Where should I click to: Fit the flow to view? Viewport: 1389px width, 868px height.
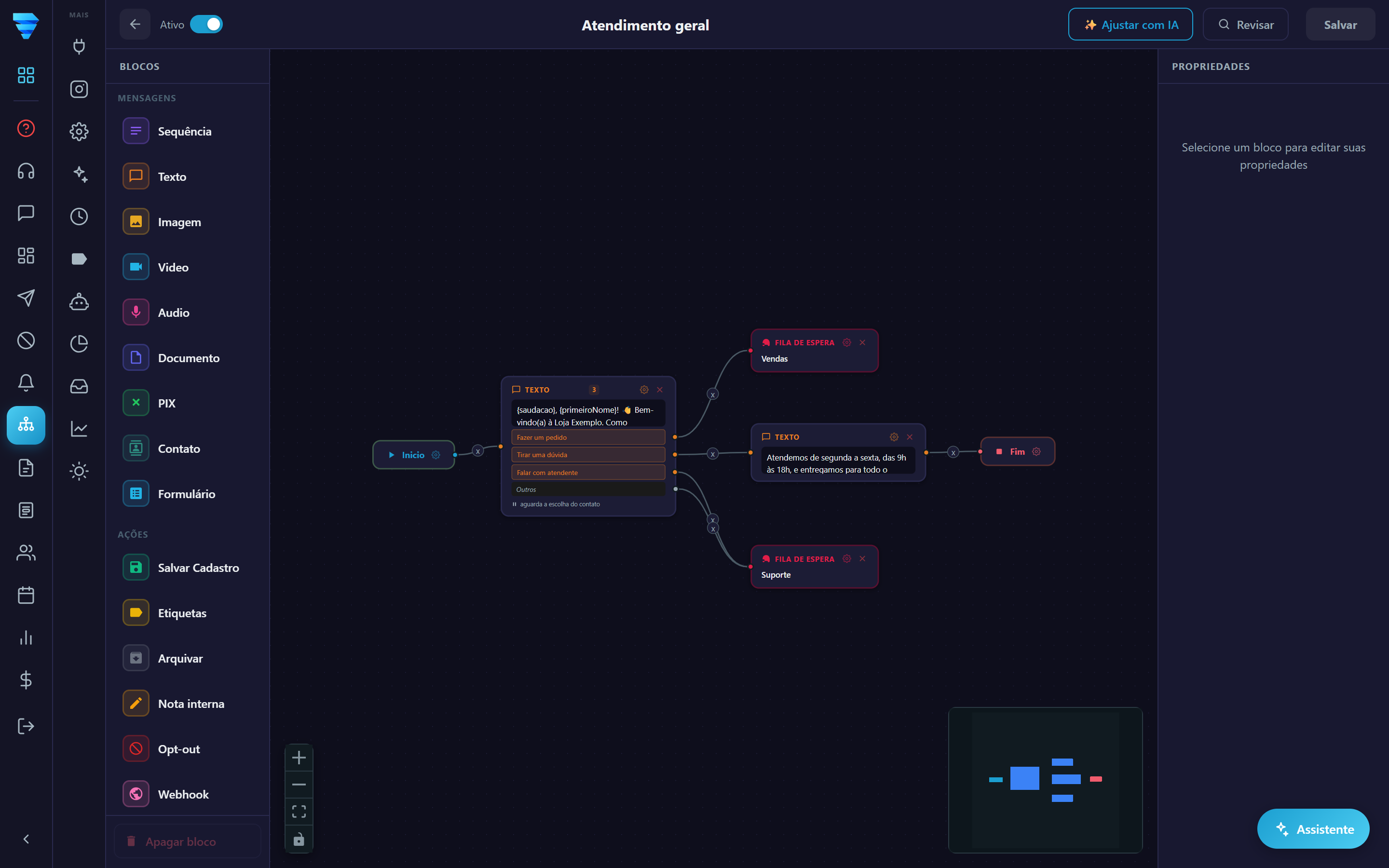(299, 811)
